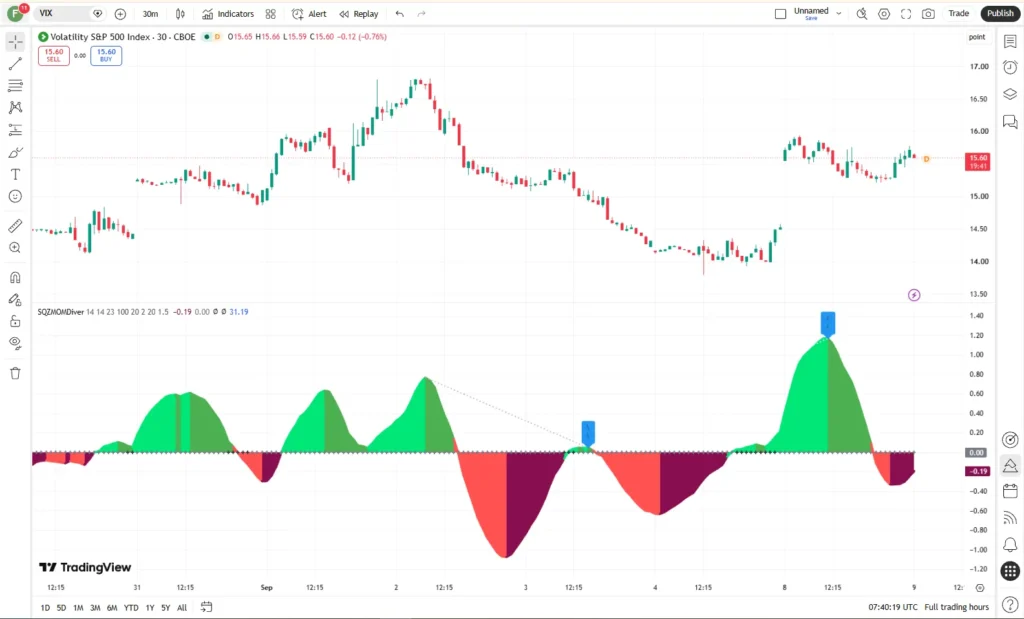Screen dimensions: 1024x619
Task: Select the 5Y date range
Action: pyautogui.click(x=165, y=608)
